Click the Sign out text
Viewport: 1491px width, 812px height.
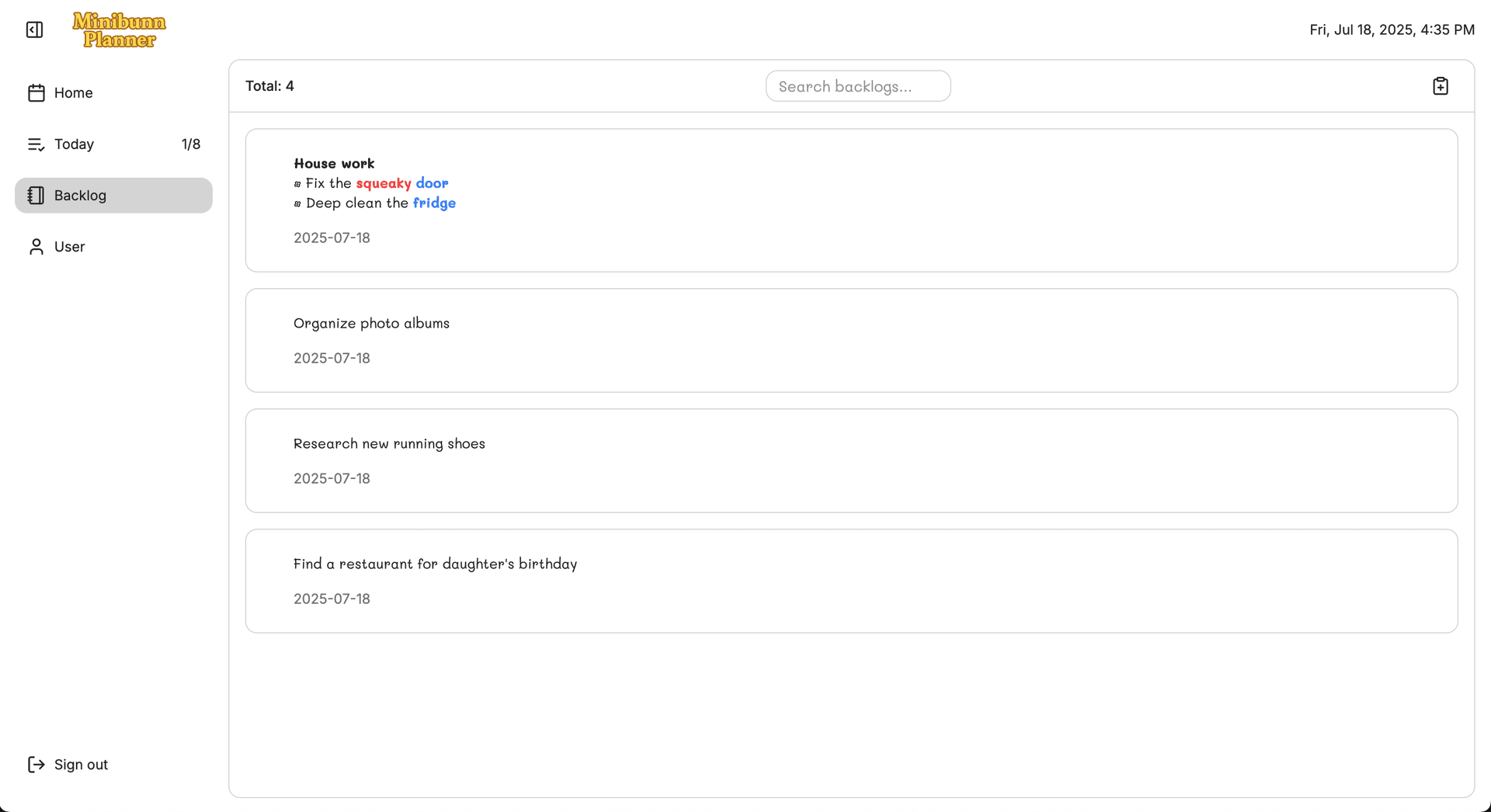click(81, 765)
